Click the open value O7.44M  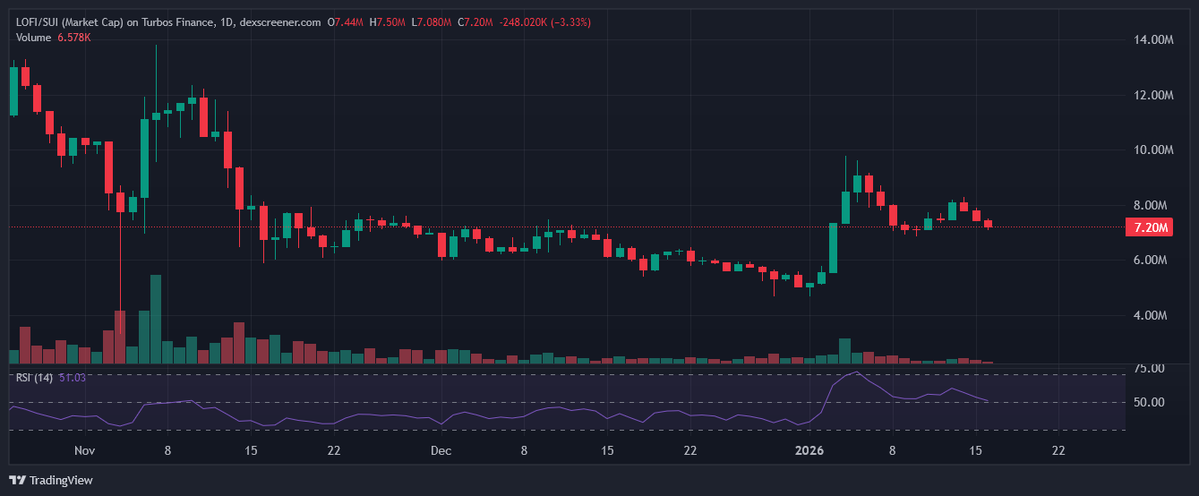pos(346,22)
